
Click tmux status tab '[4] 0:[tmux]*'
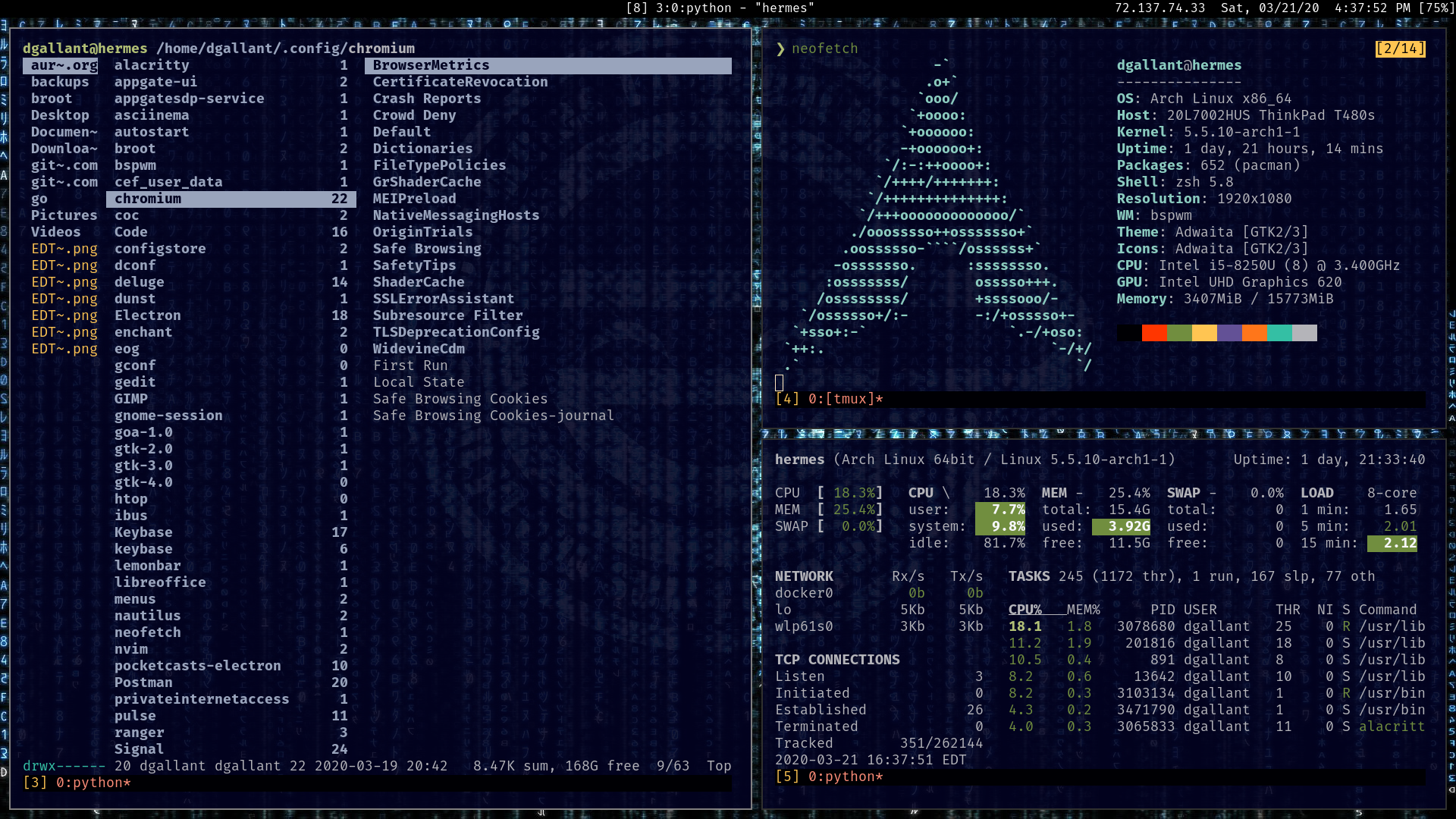(x=829, y=399)
